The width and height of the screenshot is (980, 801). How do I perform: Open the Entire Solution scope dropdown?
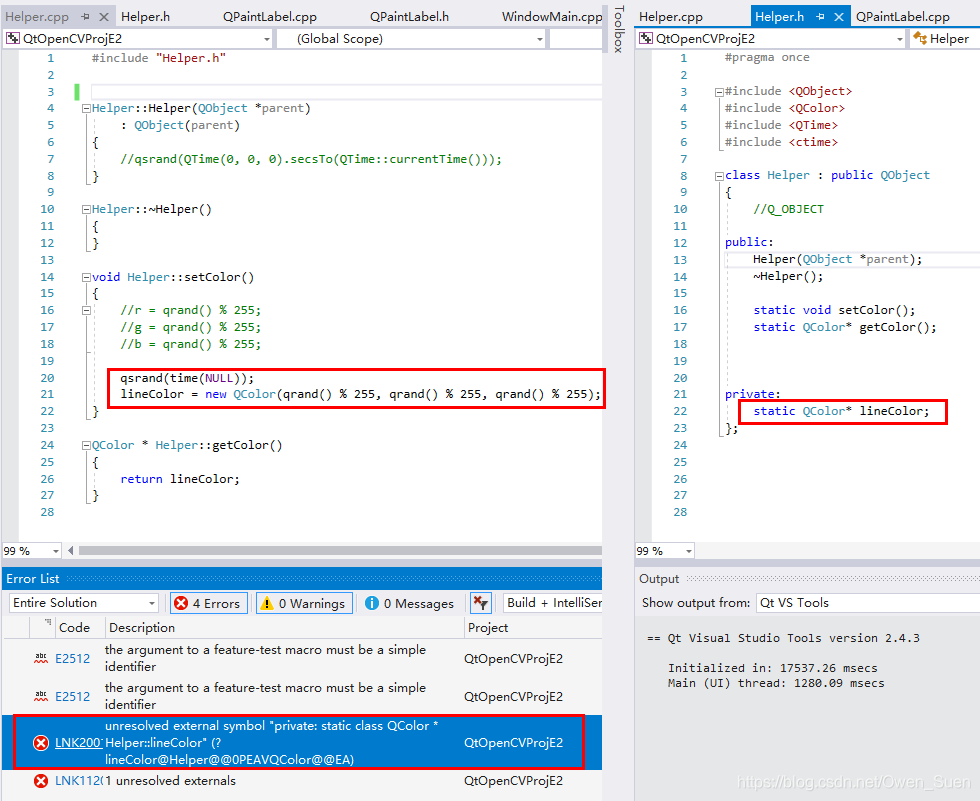click(153, 603)
